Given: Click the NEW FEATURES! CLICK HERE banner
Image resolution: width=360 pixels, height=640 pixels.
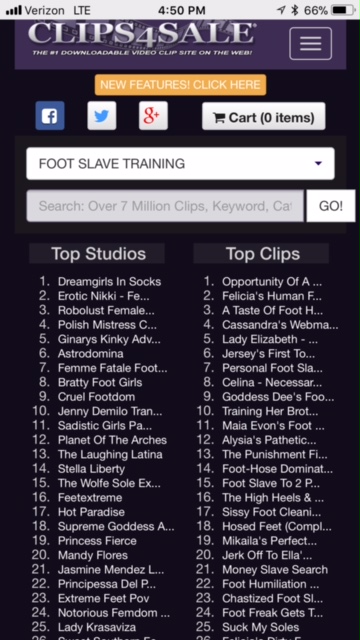Looking at the screenshot, I should pyautogui.click(x=180, y=85).
